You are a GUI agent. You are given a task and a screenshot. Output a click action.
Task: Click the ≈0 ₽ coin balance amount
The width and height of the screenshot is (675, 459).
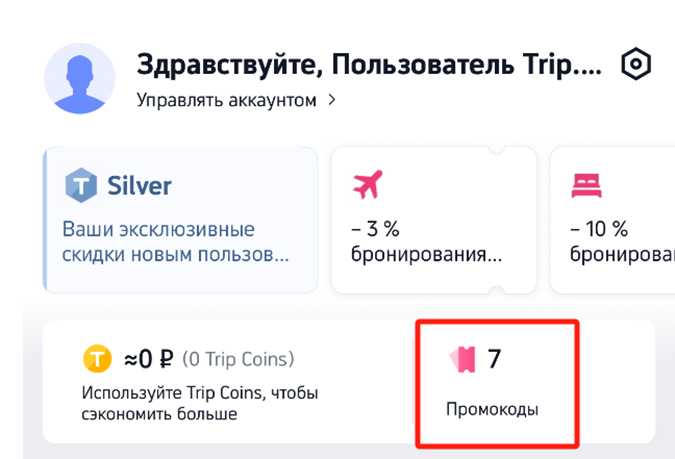pyautogui.click(x=151, y=358)
